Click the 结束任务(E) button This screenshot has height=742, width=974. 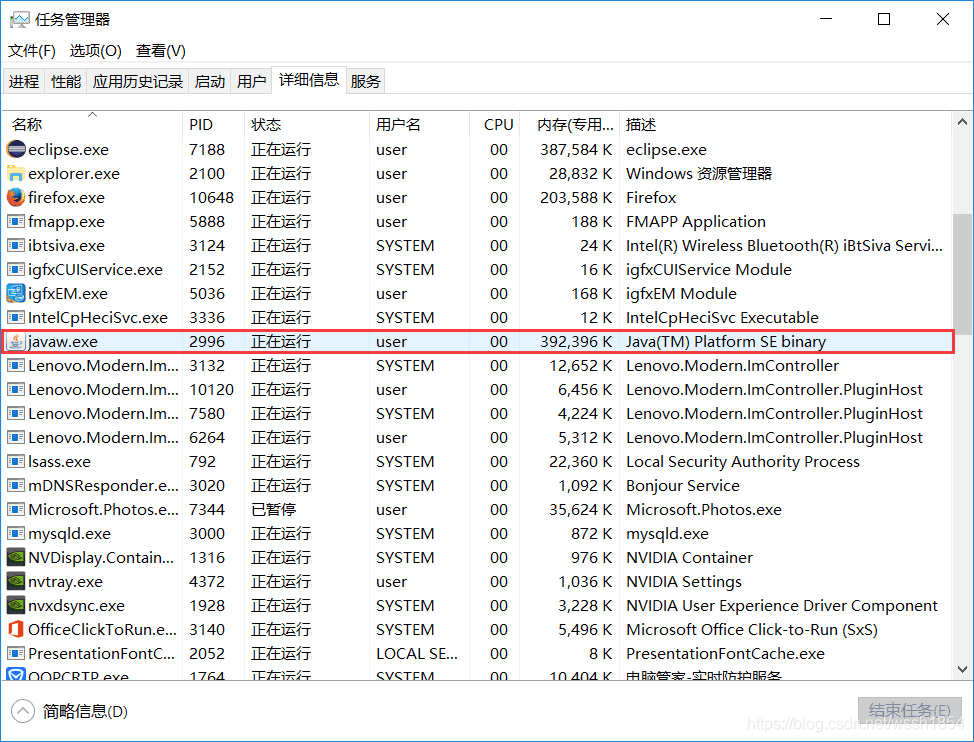click(x=909, y=710)
